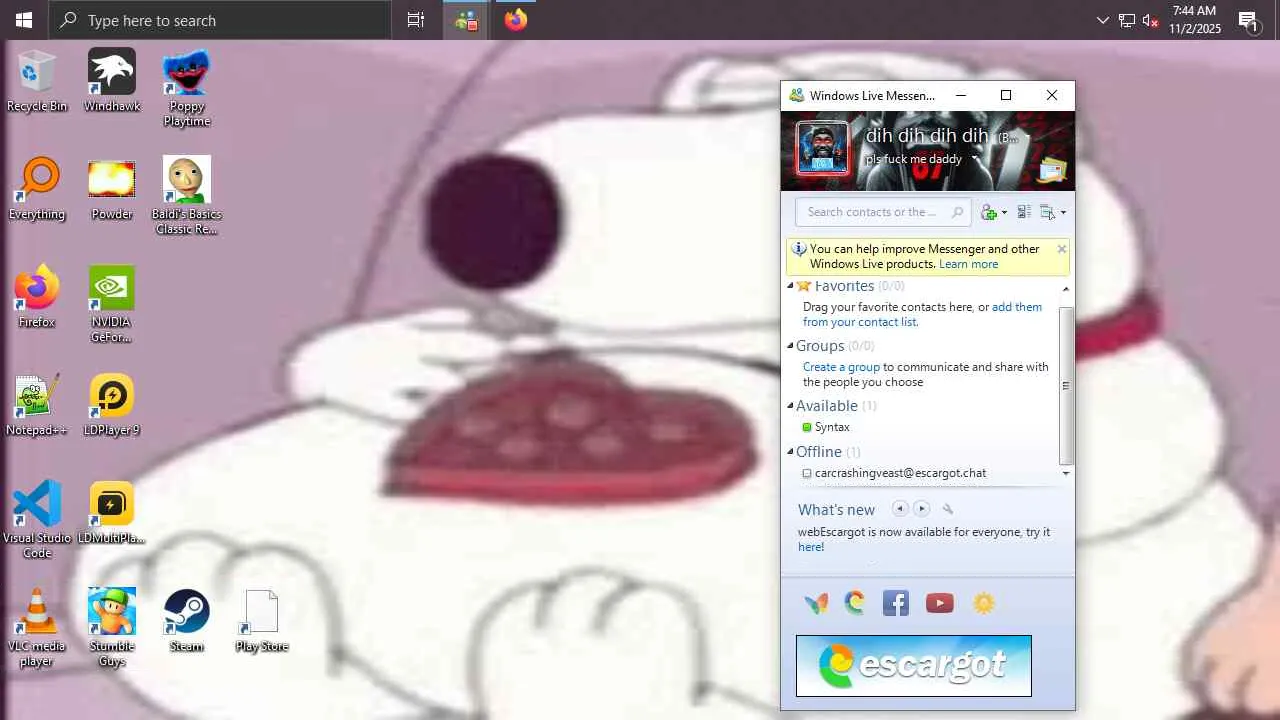Viewport: 1280px width, 720px height.
Task: Select the VLC media player desktop shortcut
Action: [37, 628]
